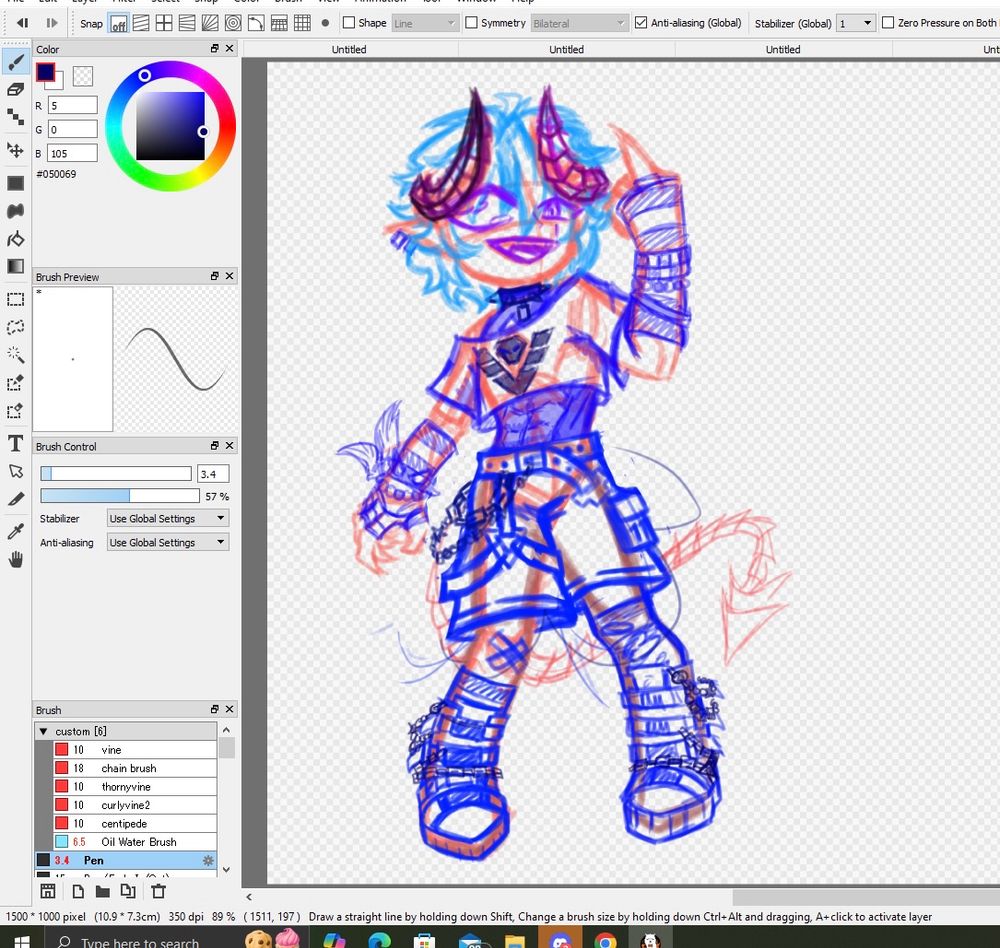Image resolution: width=1000 pixels, height=948 pixels.
Task: Select the Select Pen tool
Action: click(15, 383)
